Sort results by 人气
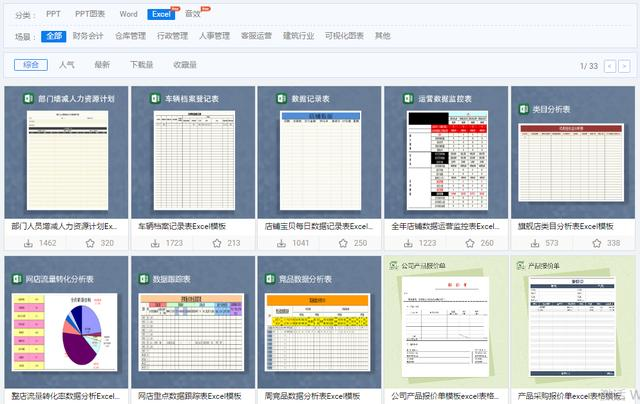Image resolution: width=640 pixels, height=404 pixels. click(x=67, y=65)
